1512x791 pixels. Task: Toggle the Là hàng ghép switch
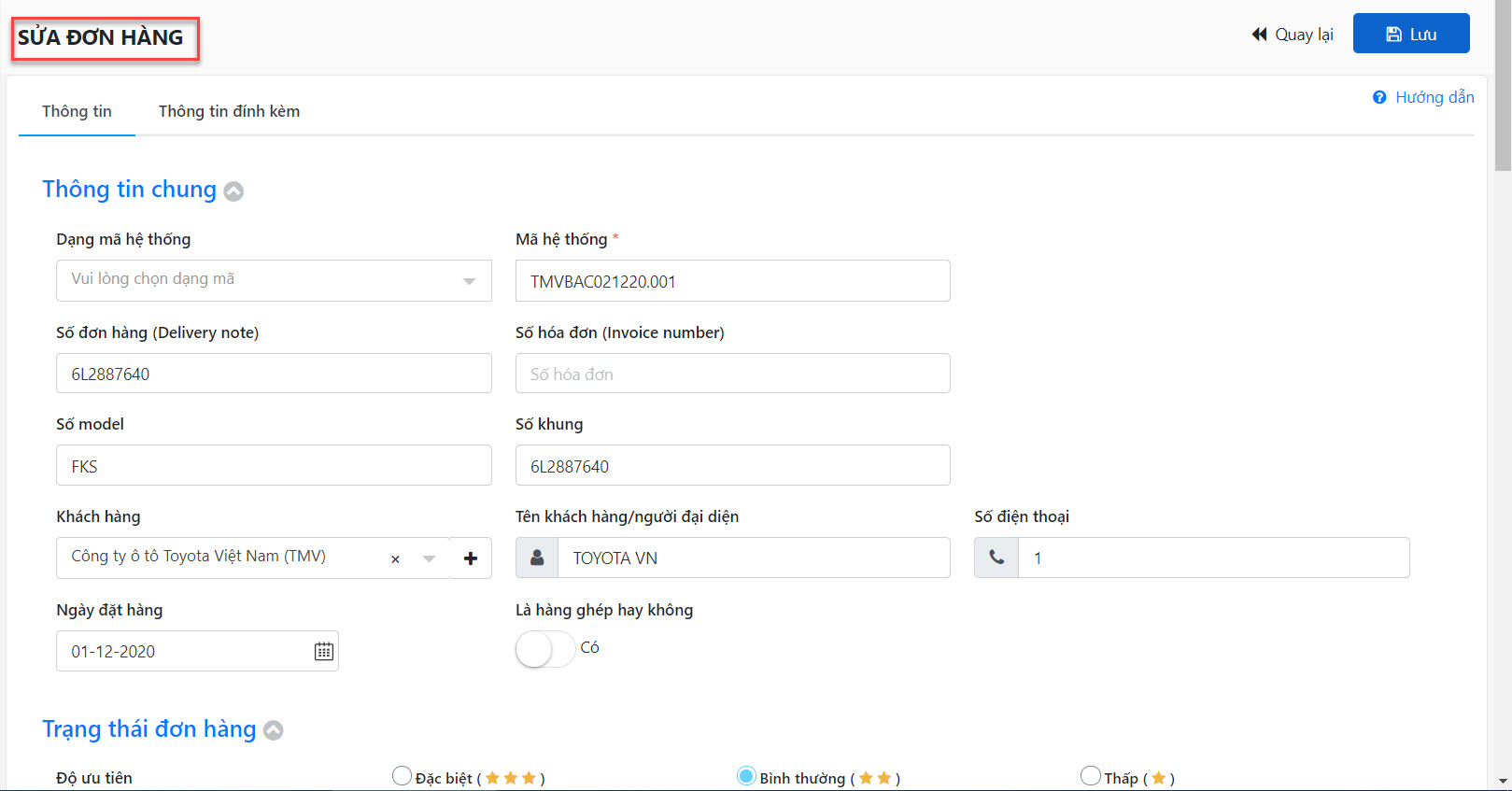point(545,648)
